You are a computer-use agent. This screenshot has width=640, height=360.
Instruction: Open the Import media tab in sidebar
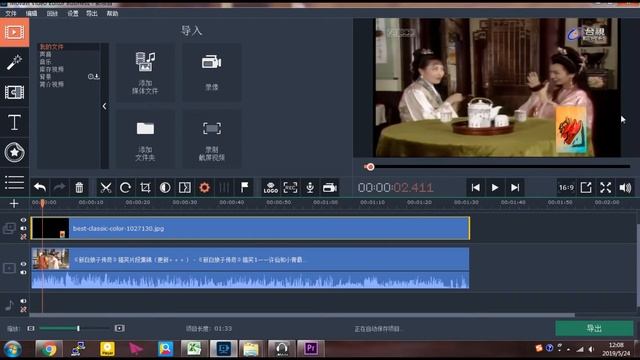tap(14, 32)
